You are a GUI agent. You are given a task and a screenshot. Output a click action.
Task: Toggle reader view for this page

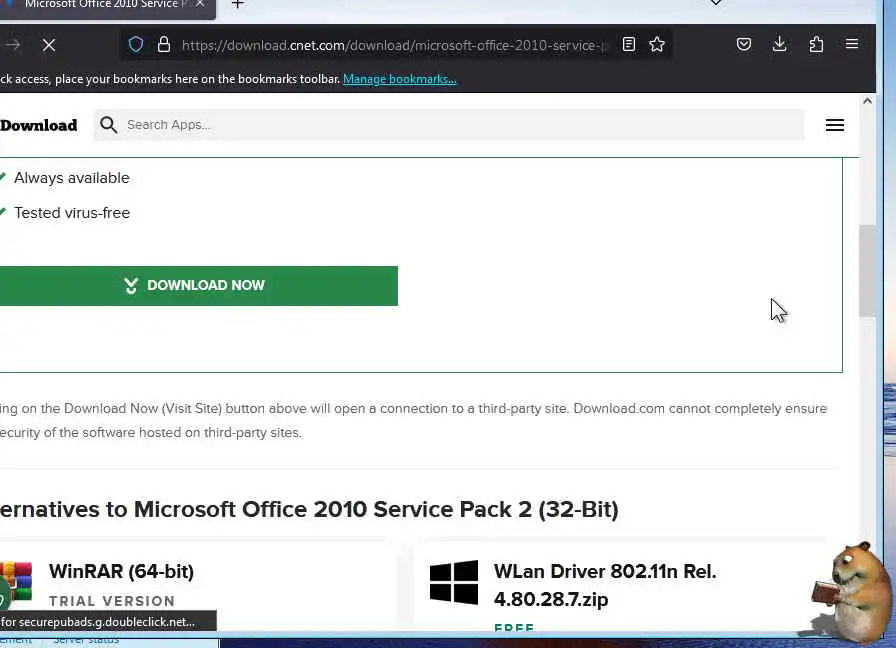[629, 45]
